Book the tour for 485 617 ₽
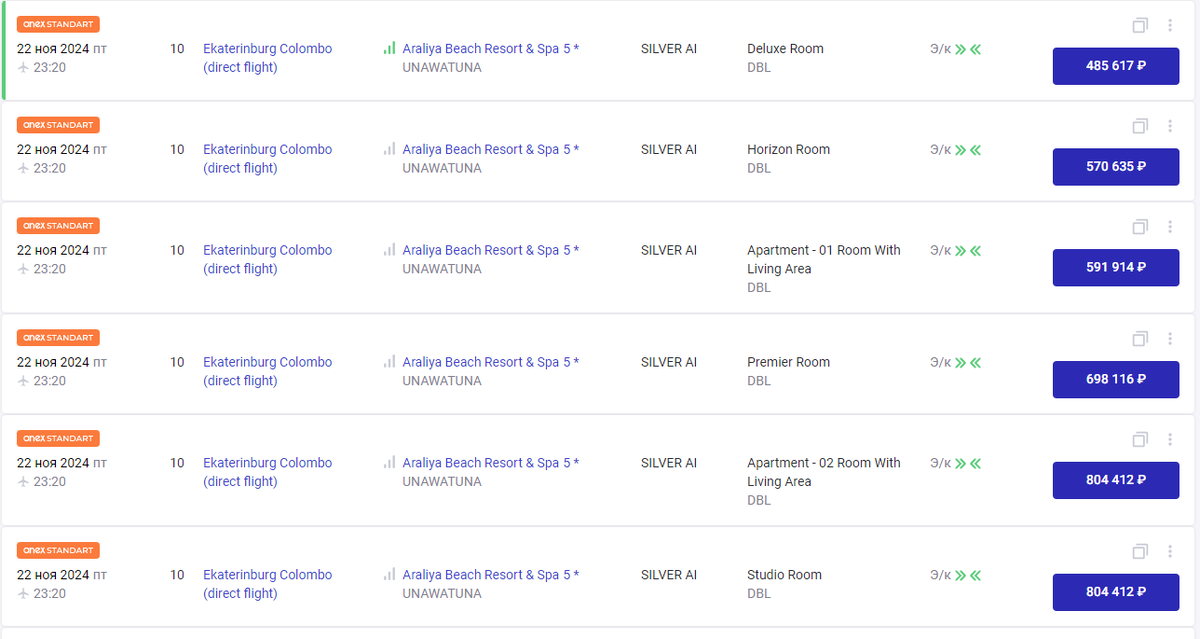 tap(1116, 66)
